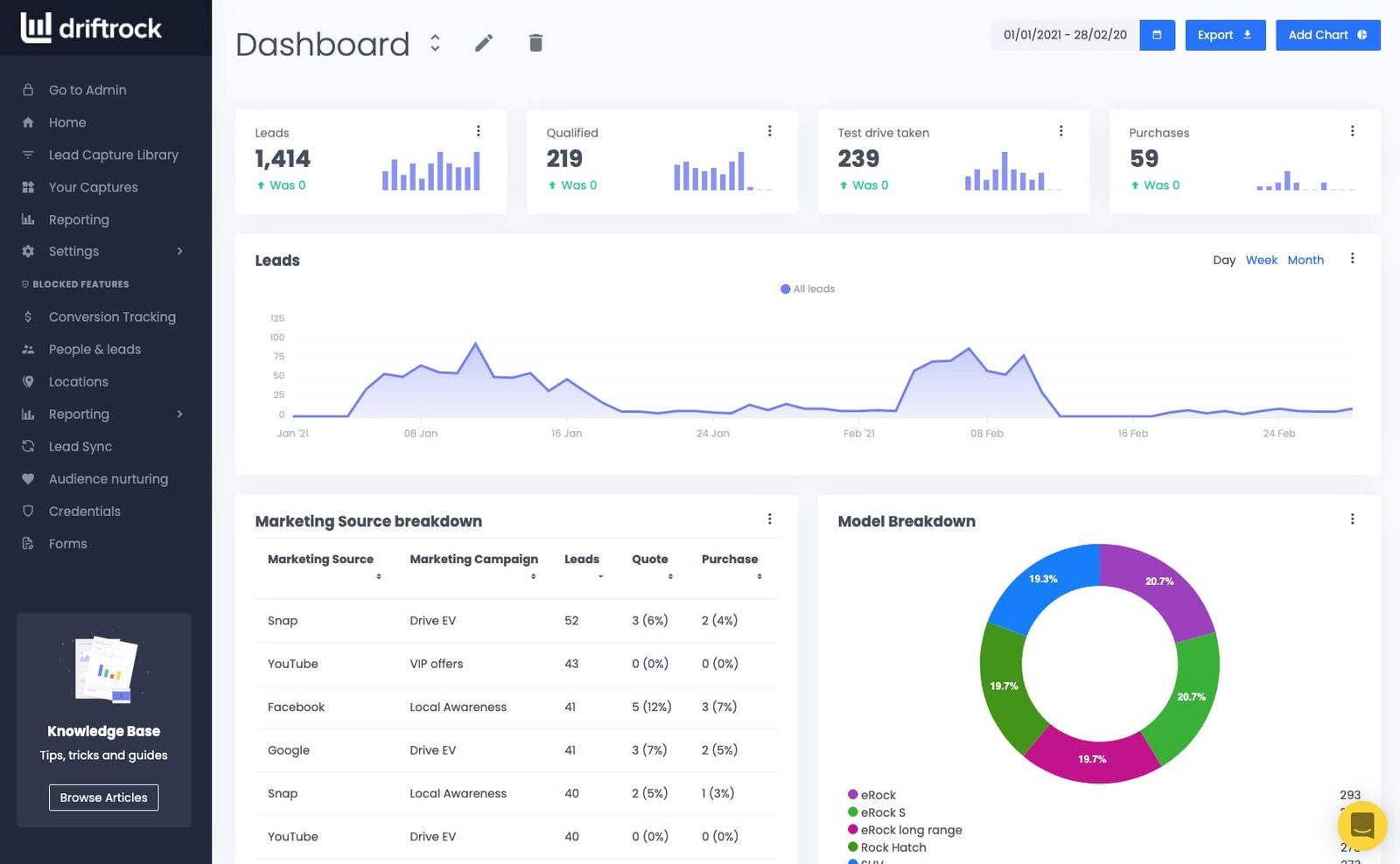
Task: Open three-dot menu on Leads card
Action: pos(478,131)
